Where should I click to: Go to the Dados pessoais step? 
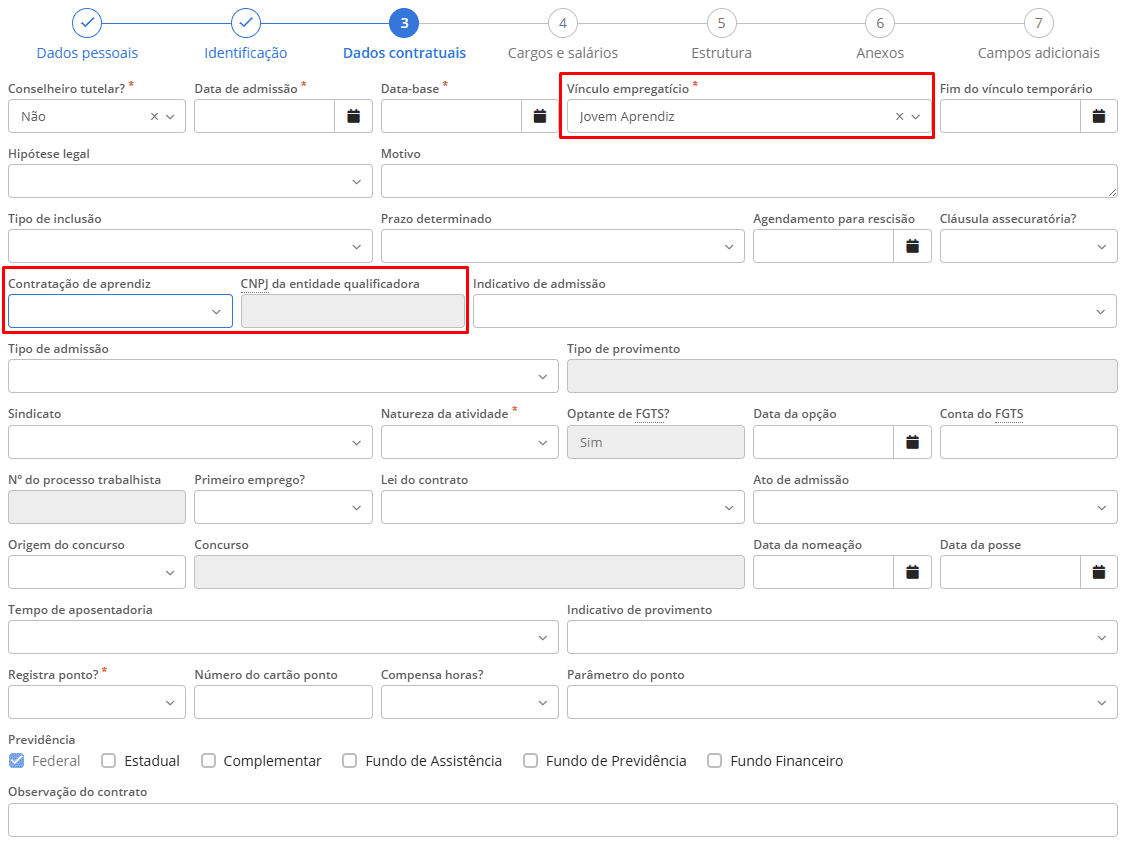tap(87, 22)
